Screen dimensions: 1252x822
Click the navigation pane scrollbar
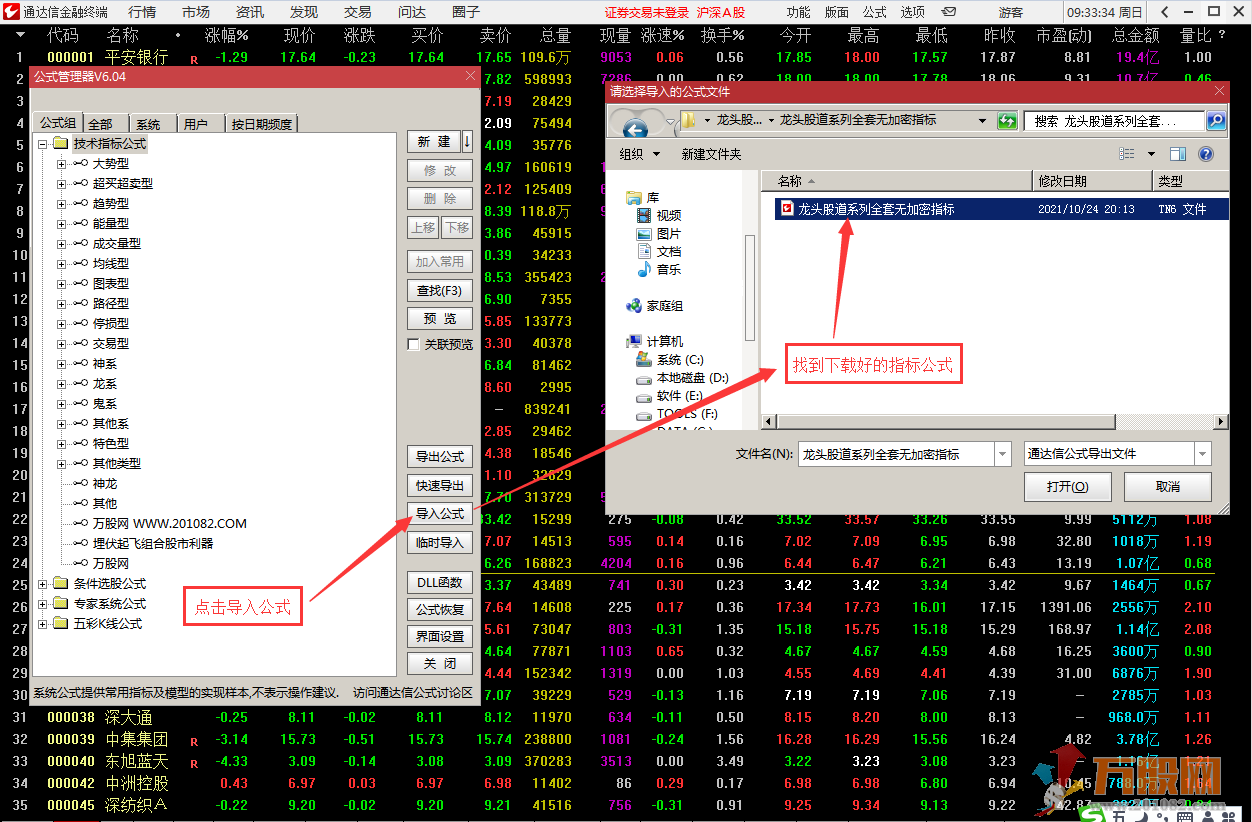click(x=750, y=290)
